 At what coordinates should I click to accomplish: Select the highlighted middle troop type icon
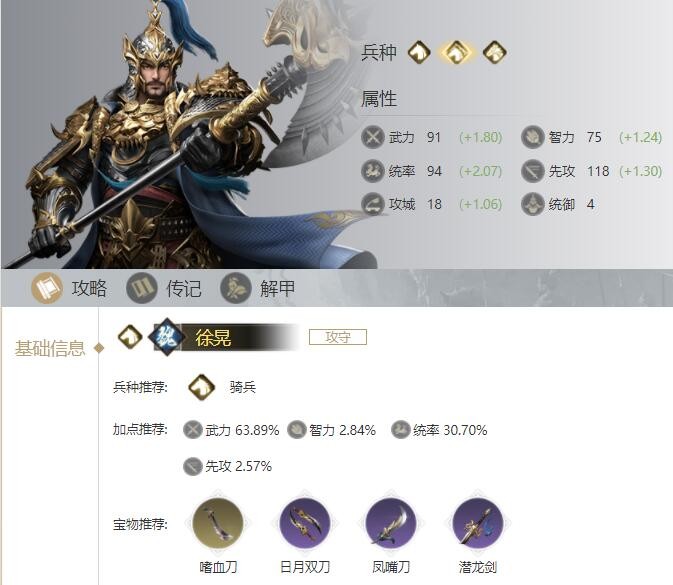(x=457, y=52)
